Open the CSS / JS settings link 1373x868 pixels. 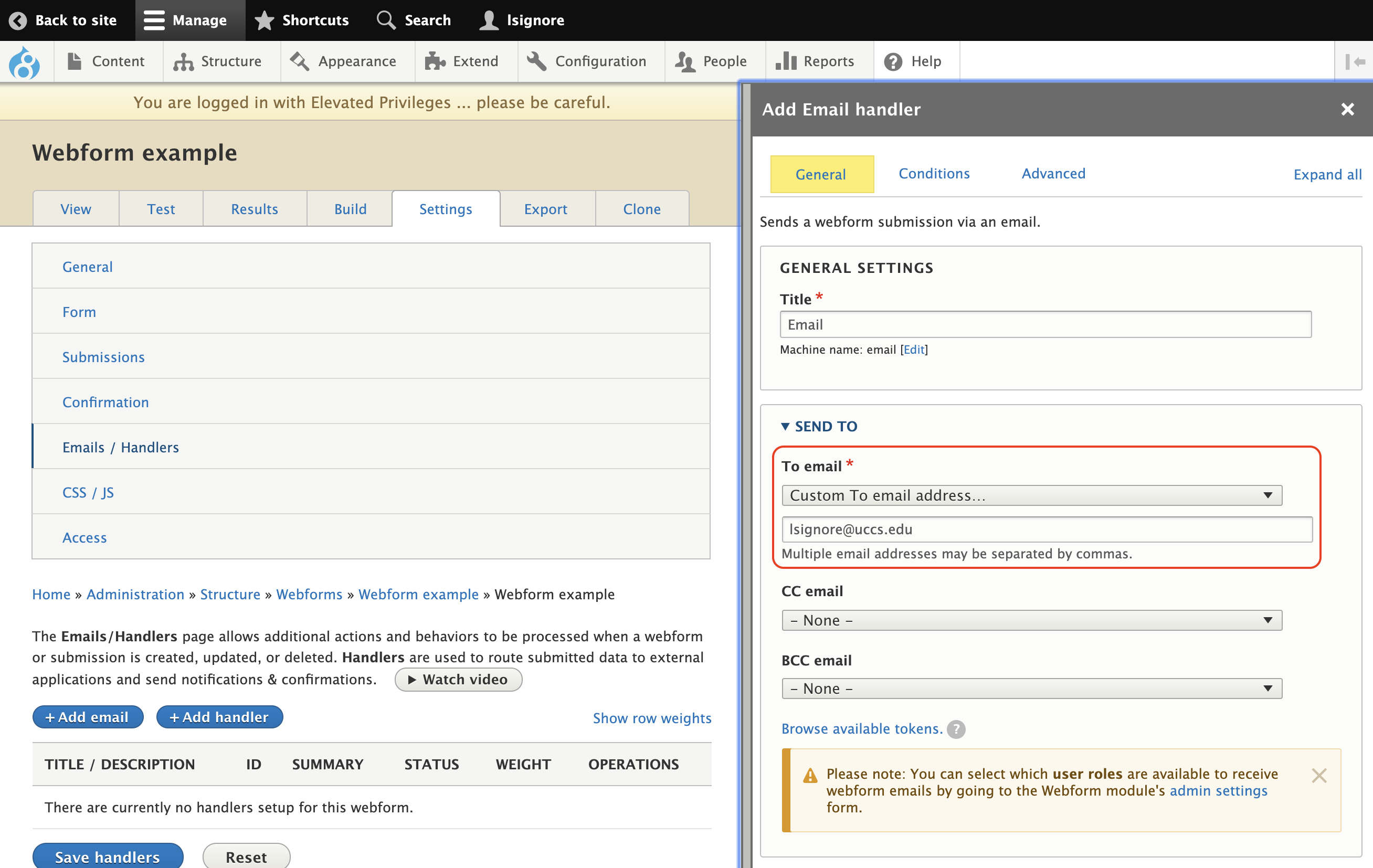[x=88, y=493]
